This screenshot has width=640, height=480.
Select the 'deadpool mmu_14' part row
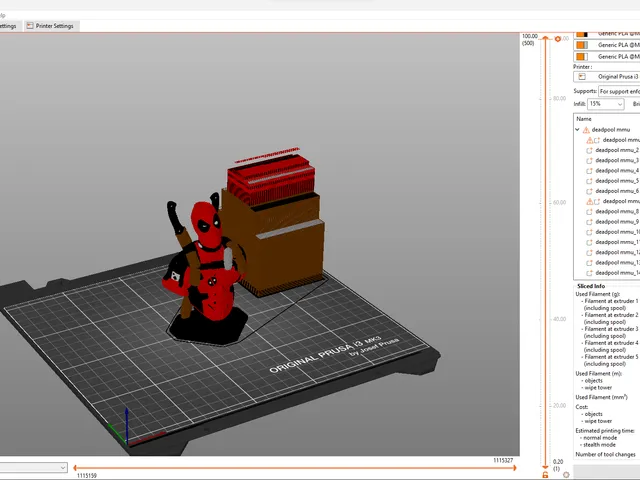tap(607, 273)
